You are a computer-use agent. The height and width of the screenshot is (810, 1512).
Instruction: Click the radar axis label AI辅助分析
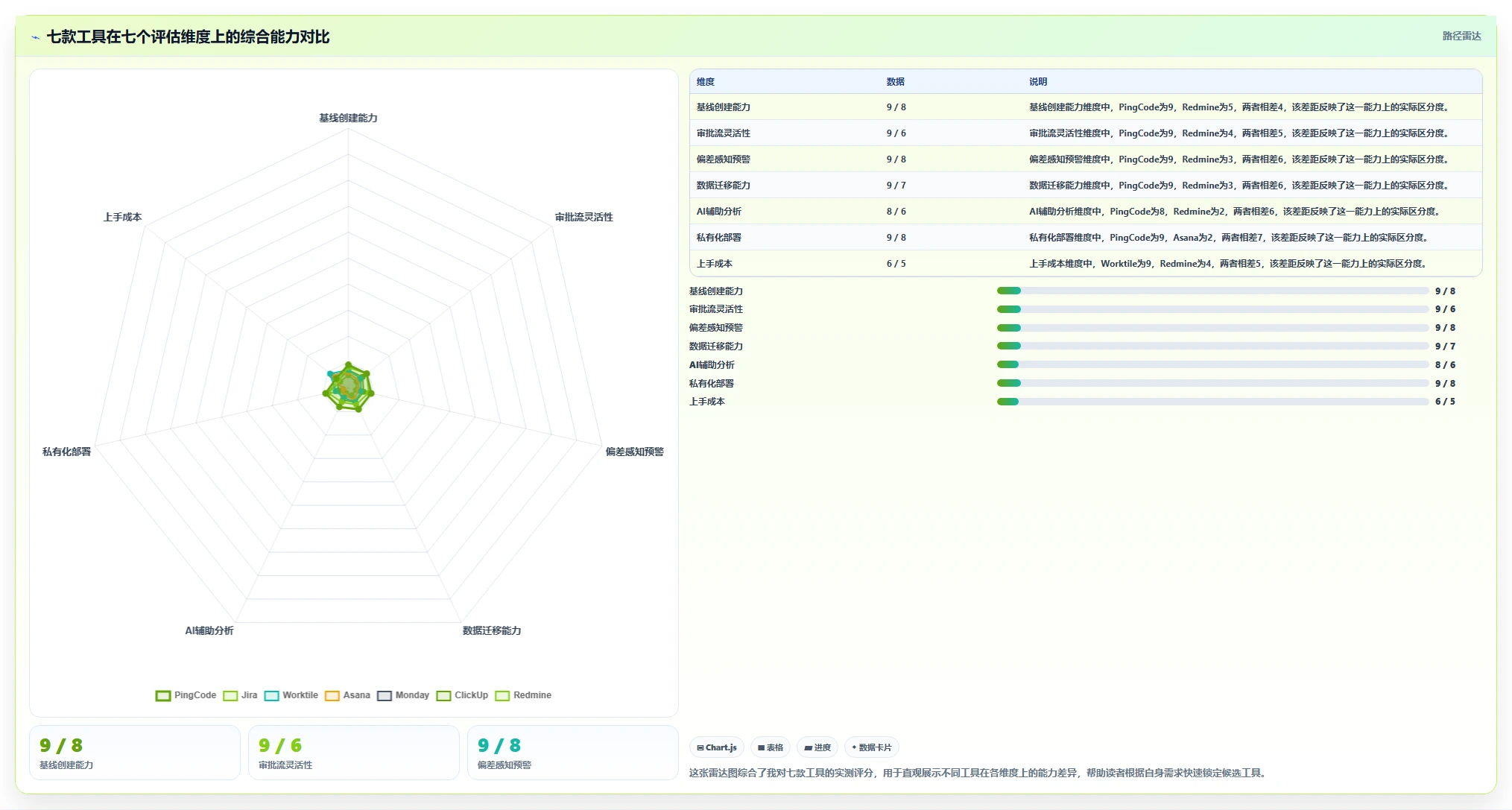(x=209, y=630)
